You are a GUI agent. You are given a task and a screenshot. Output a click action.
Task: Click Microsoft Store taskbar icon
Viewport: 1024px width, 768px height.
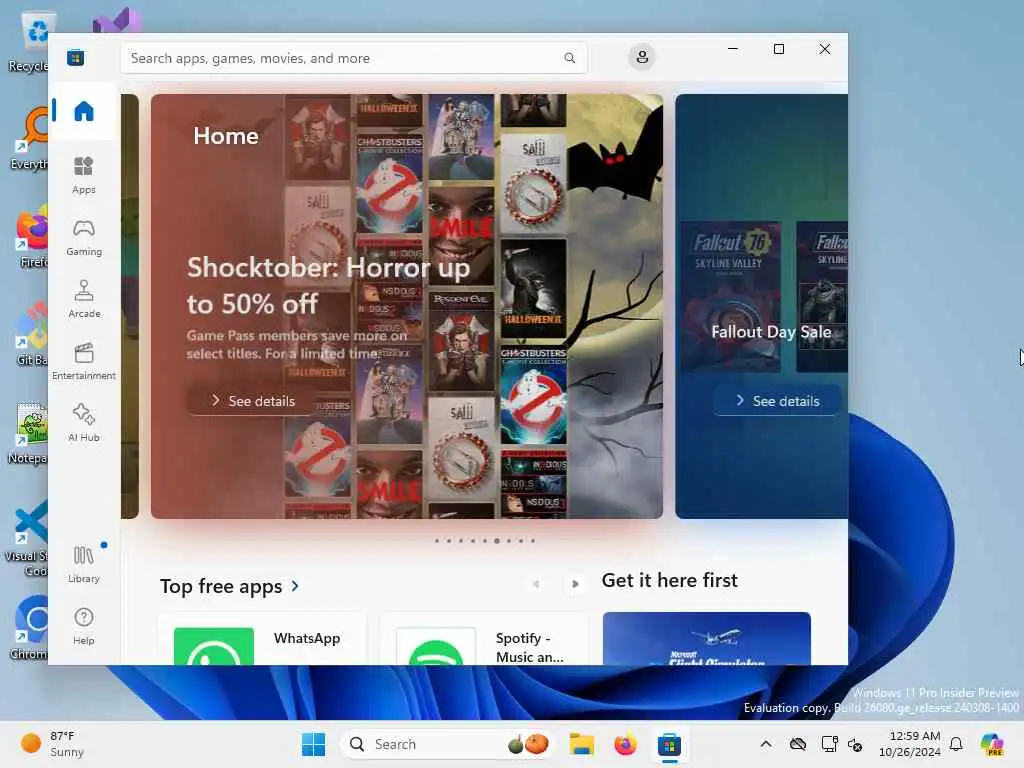[669, 744]
